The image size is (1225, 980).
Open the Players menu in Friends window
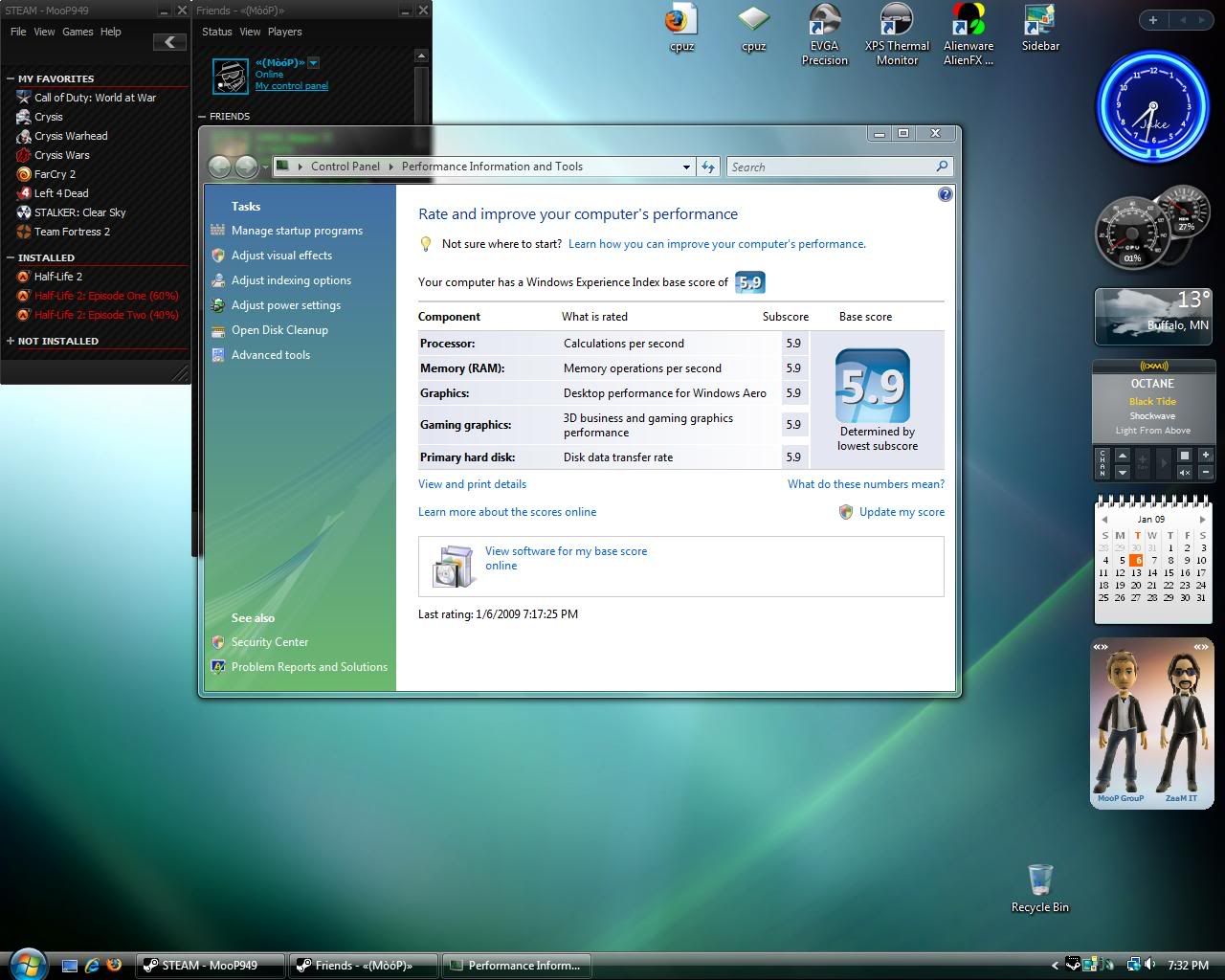coord(284,32)
